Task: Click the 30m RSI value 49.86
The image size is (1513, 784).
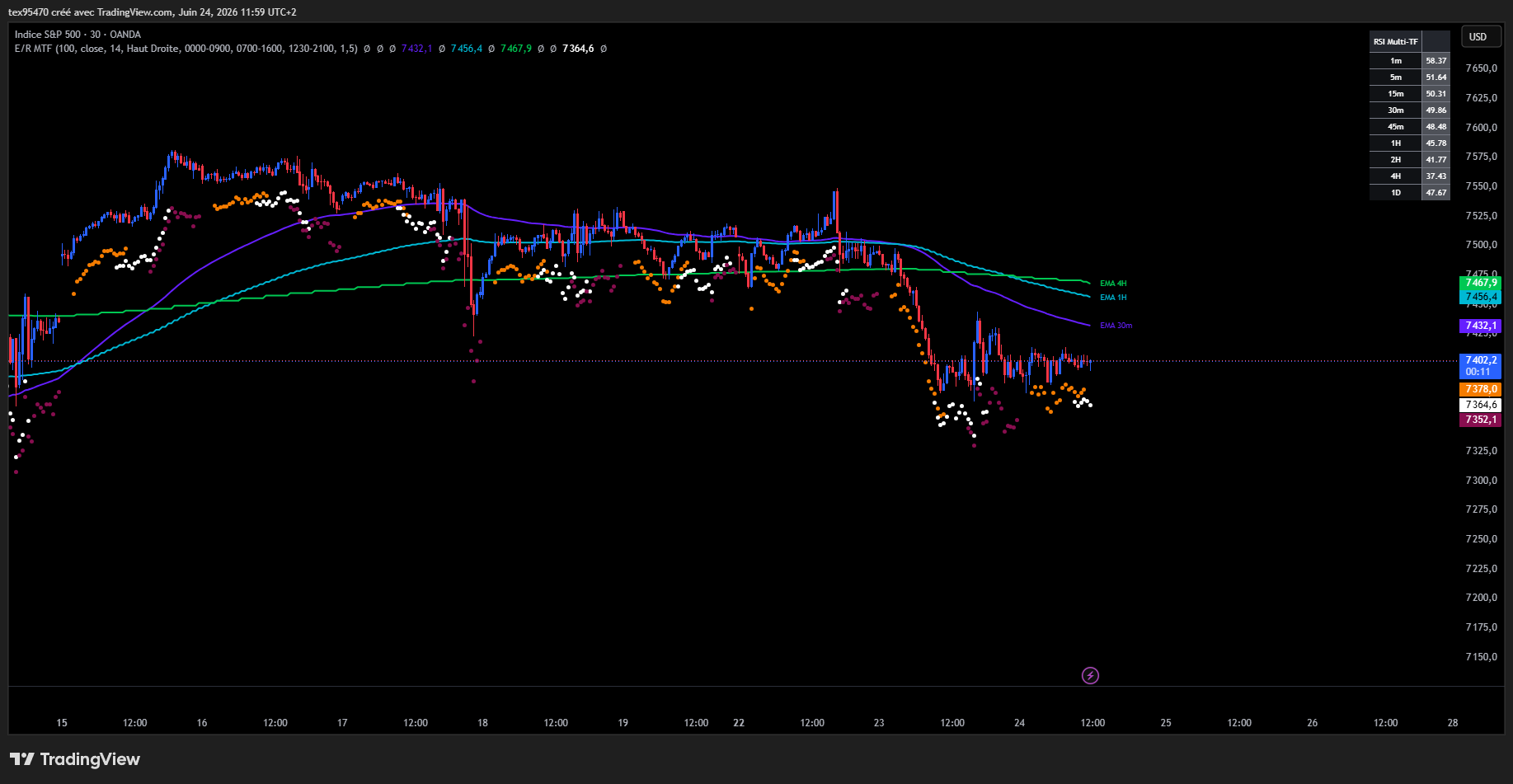Action: pyautogui.click(x=1436, y=110)
